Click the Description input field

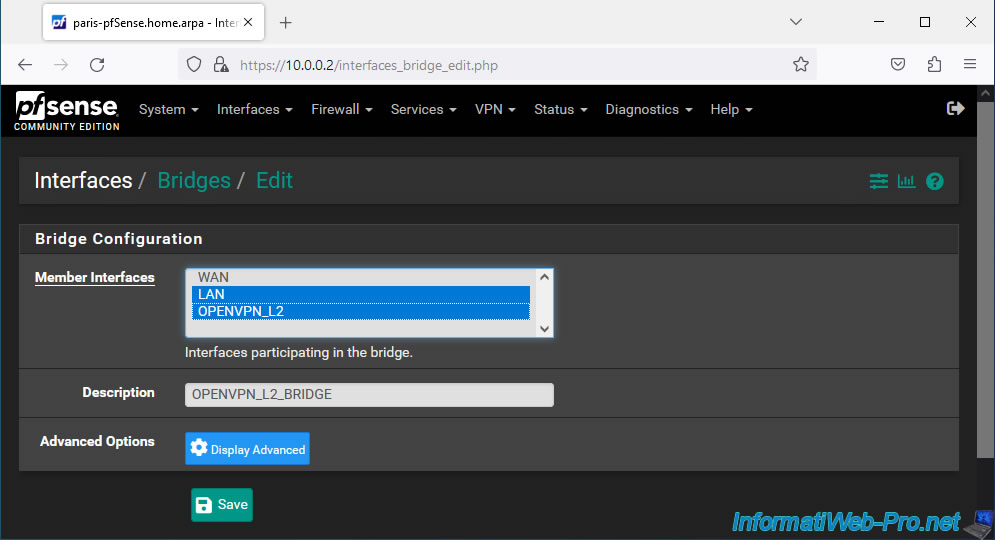(x=369, y=395)
